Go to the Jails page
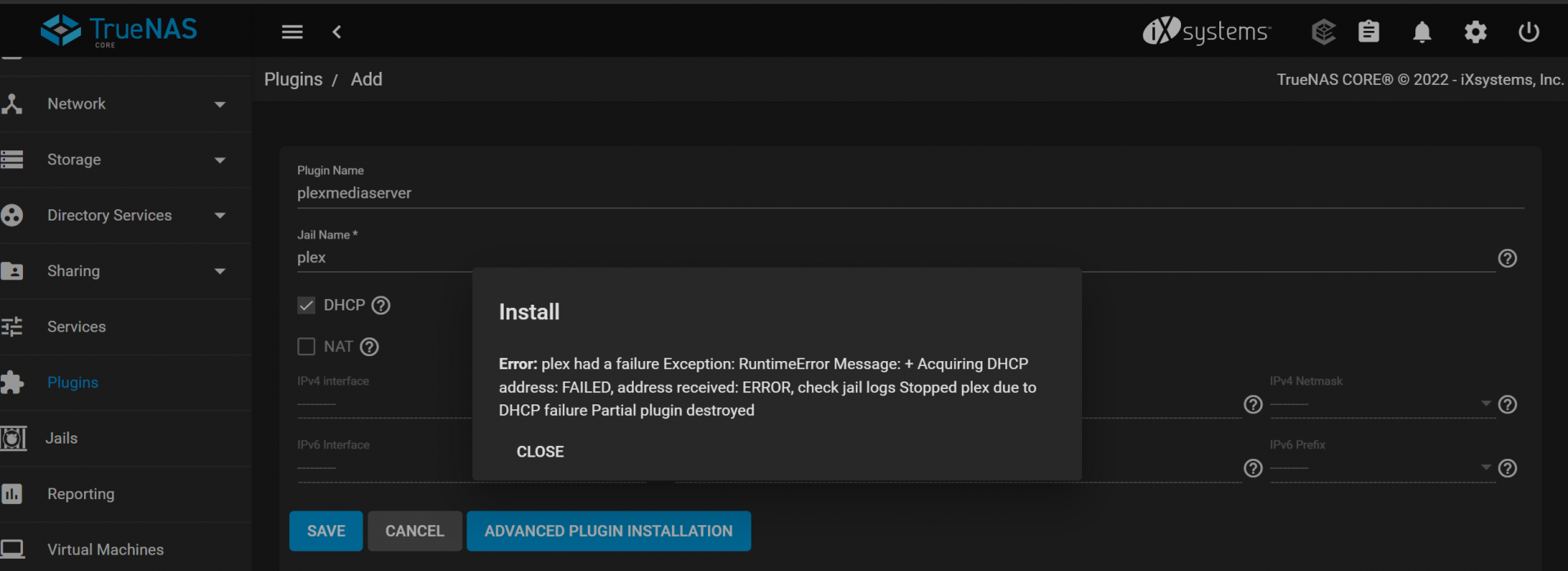 (x=126, y=438)
